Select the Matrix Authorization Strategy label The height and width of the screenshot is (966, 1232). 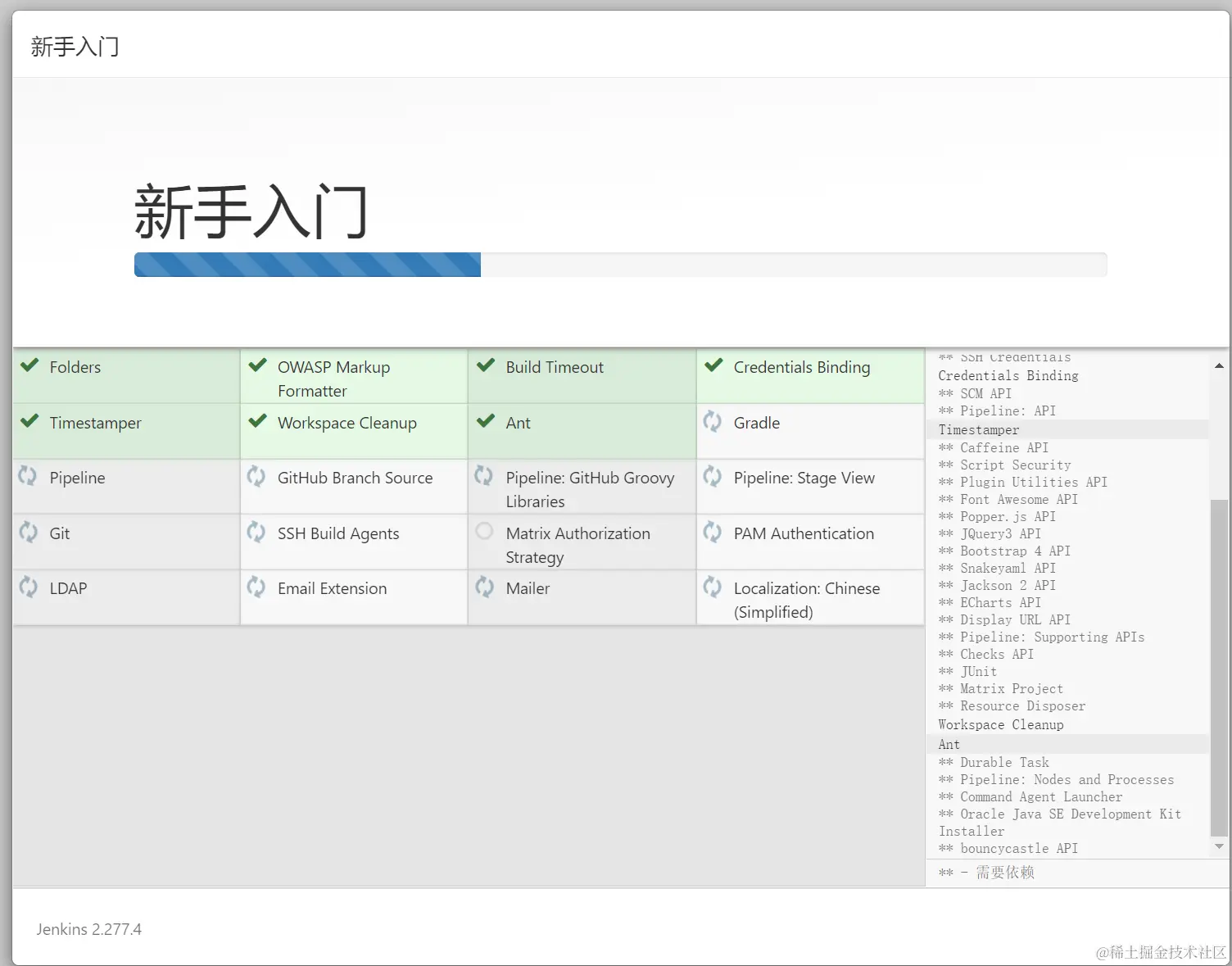(578, 545)
